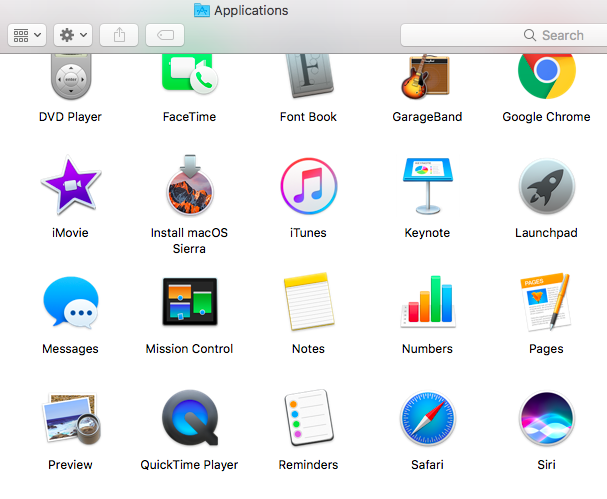Image resolution: width=607 pixels, height=499 pixels.
Task: Click the Share toolbar button
Action: (119, 35)
